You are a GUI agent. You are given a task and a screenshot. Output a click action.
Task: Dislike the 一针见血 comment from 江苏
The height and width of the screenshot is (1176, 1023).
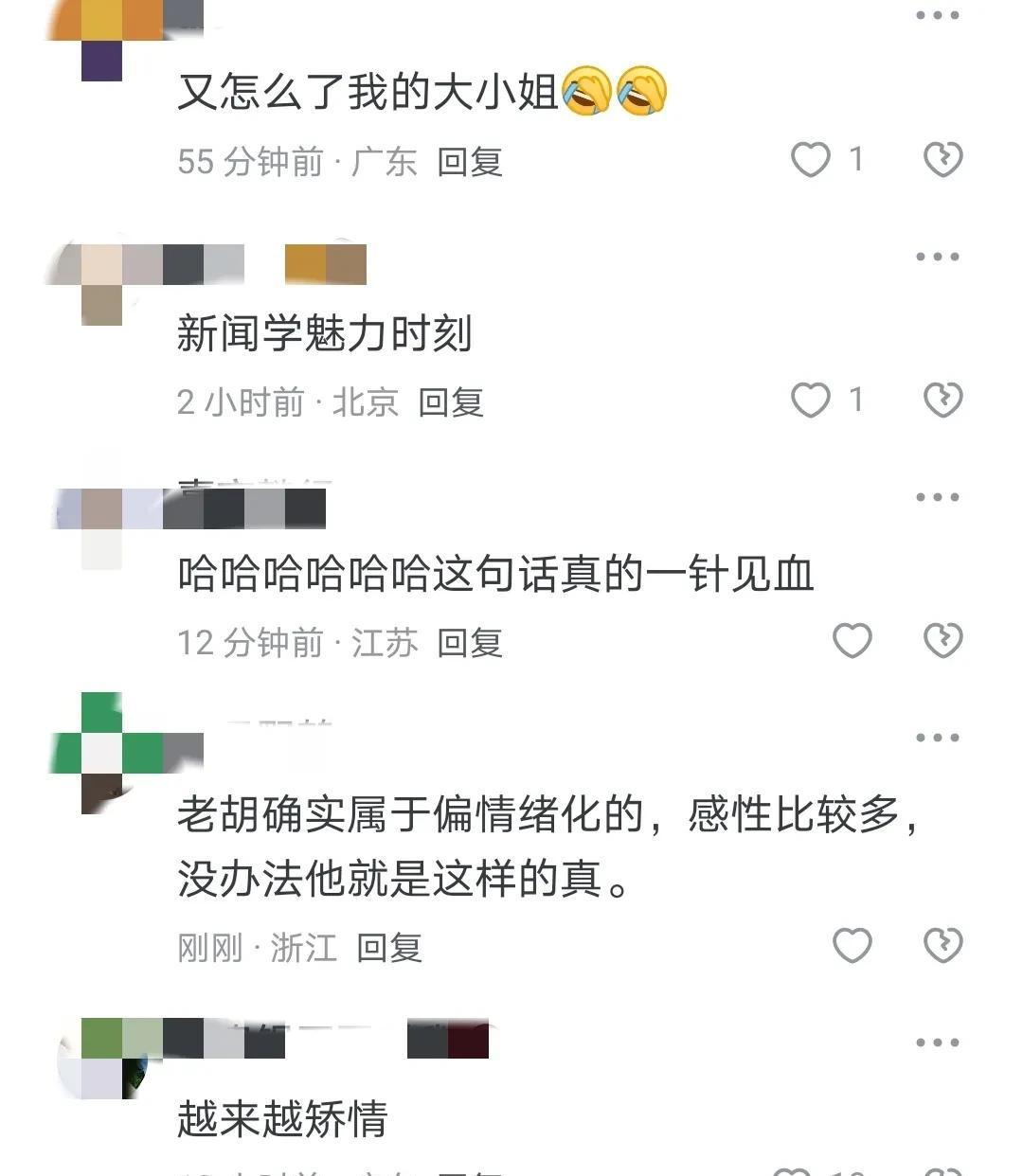(x=942, y=640)
